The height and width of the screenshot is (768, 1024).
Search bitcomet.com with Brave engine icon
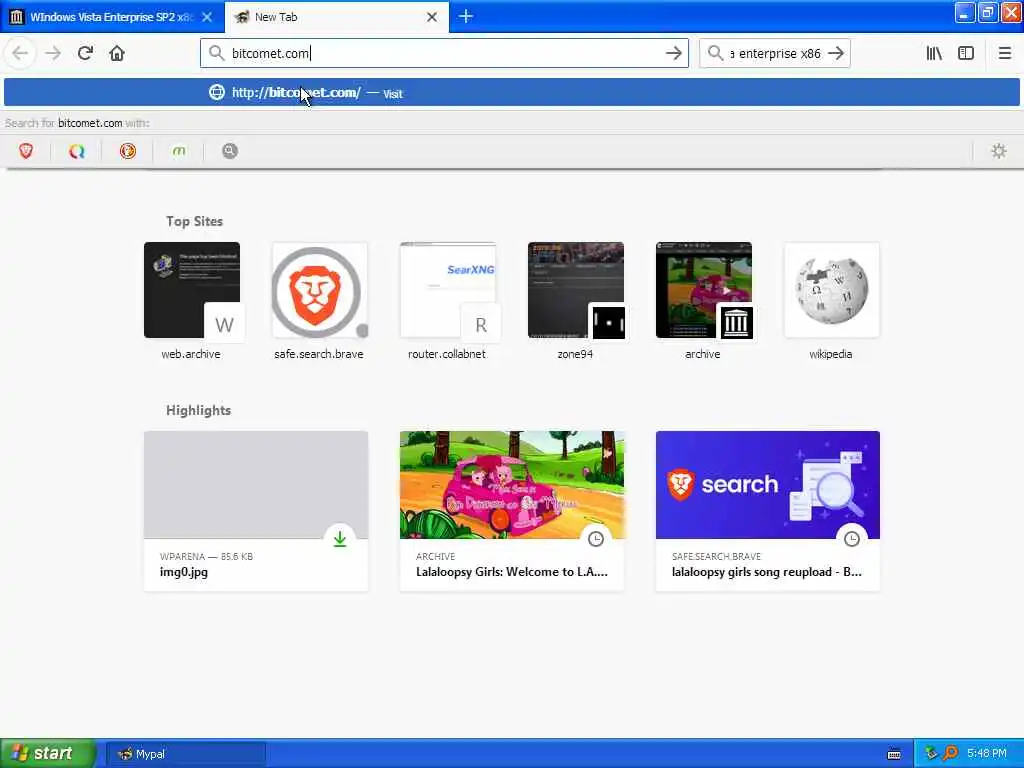26,152
